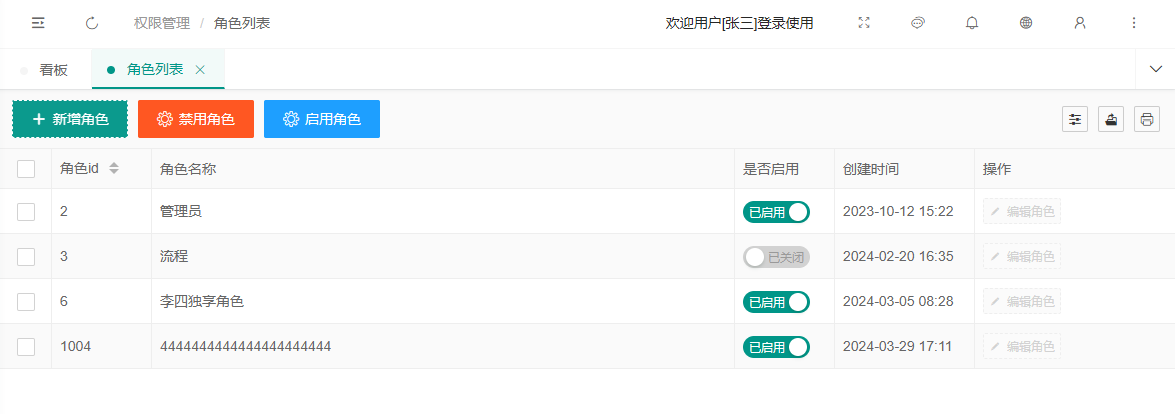1175x414 pixels.
Task: Open the notification bell
Action: [x=972, y=23]
